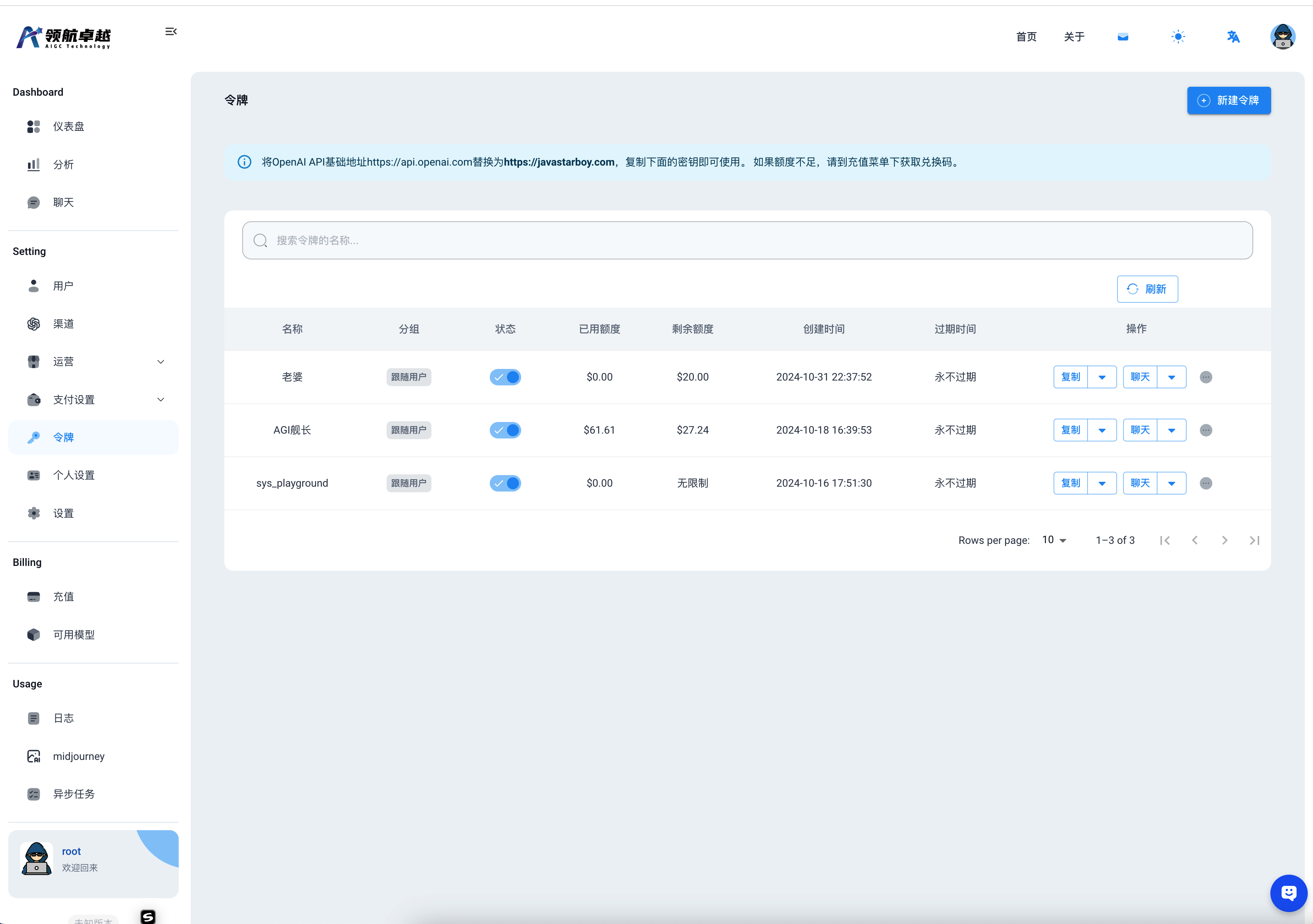Image resolution: width=1313 pixels, height=924 pixels.
Task: Disable the 老婆 token status switch
Action: pos(505,378)
